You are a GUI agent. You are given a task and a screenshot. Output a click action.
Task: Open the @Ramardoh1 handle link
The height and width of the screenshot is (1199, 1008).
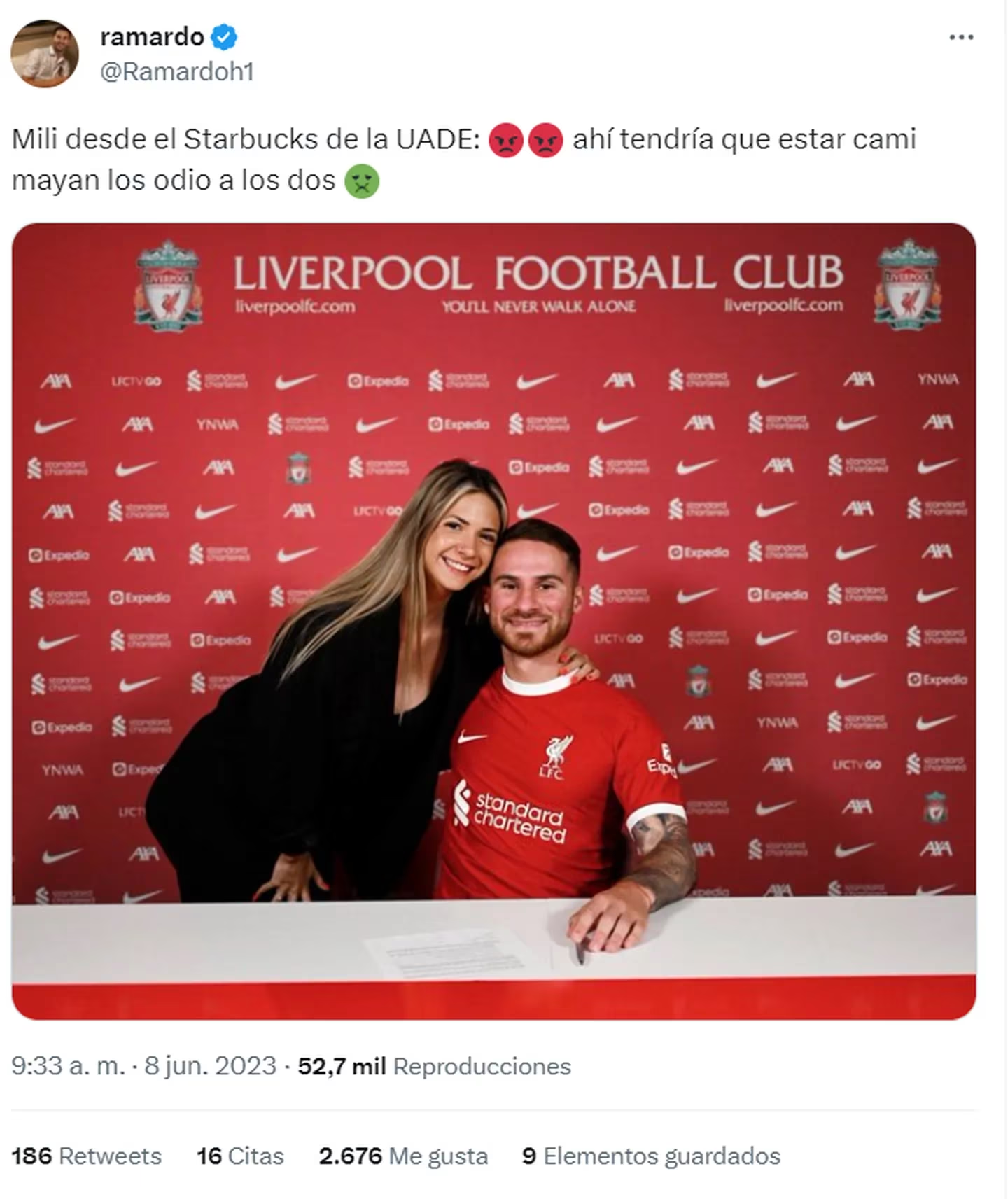tap(177, 72)
